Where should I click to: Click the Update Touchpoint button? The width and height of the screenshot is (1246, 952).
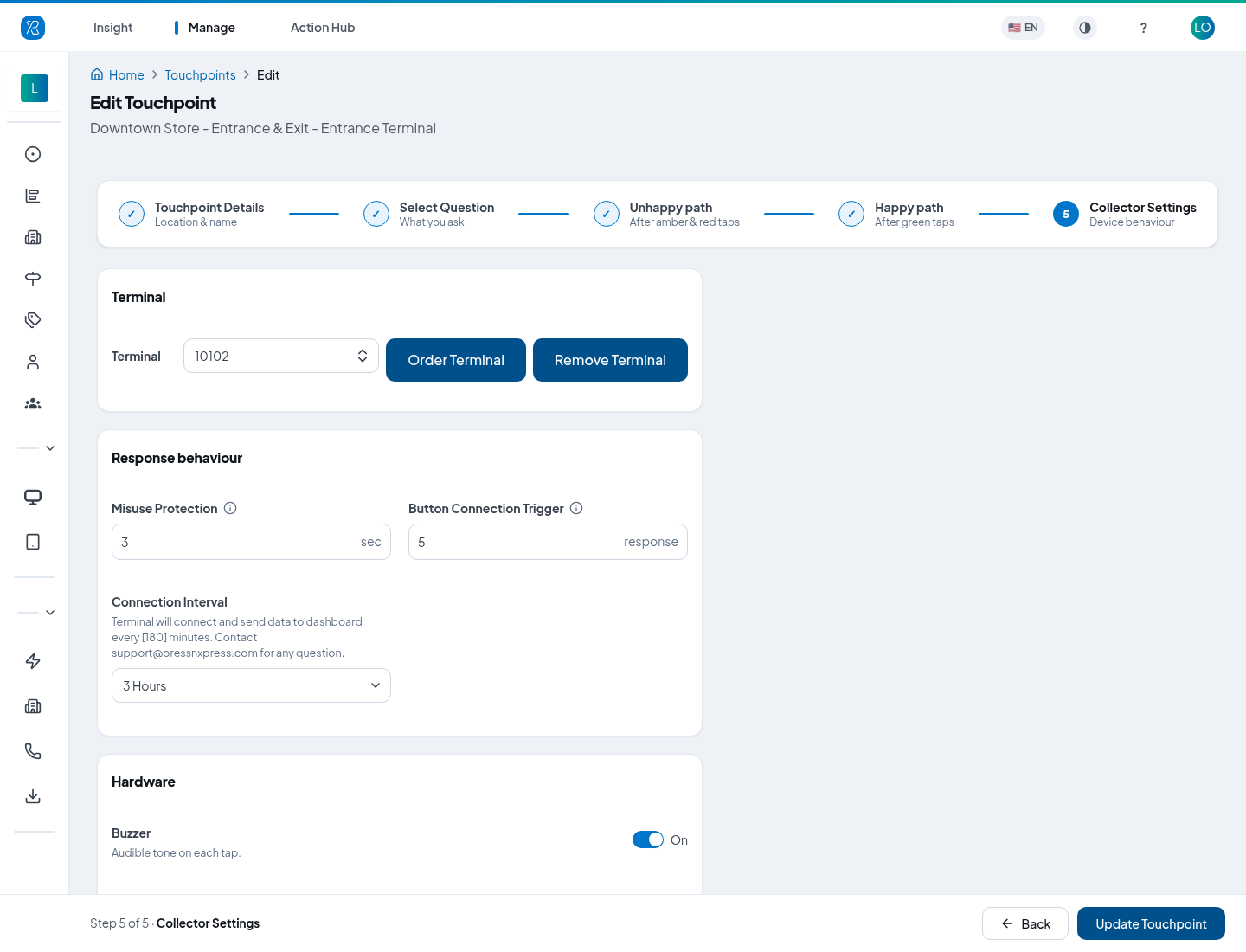(x=1151, y=923)
